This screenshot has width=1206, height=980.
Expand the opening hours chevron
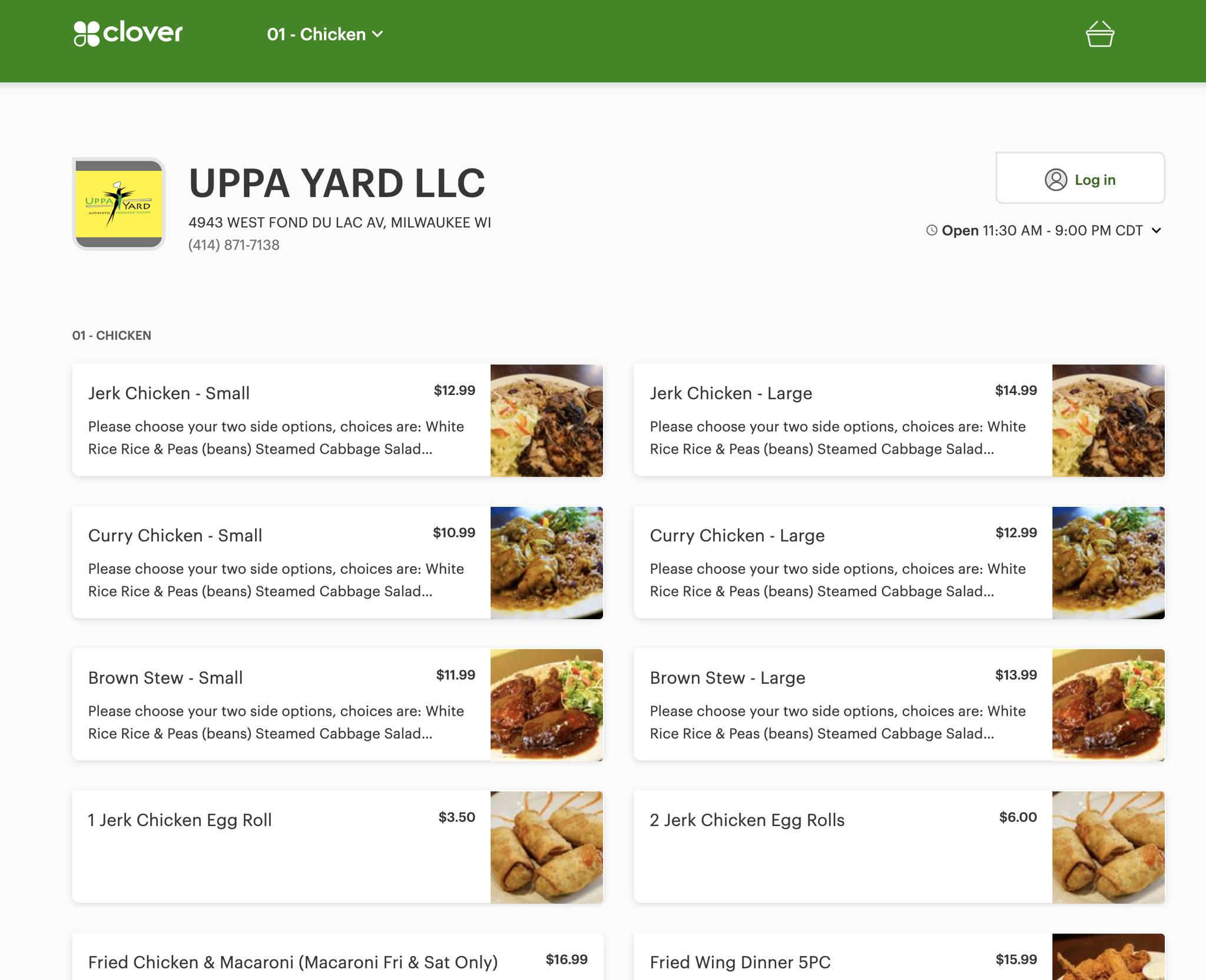click(x=1157, y=230)
